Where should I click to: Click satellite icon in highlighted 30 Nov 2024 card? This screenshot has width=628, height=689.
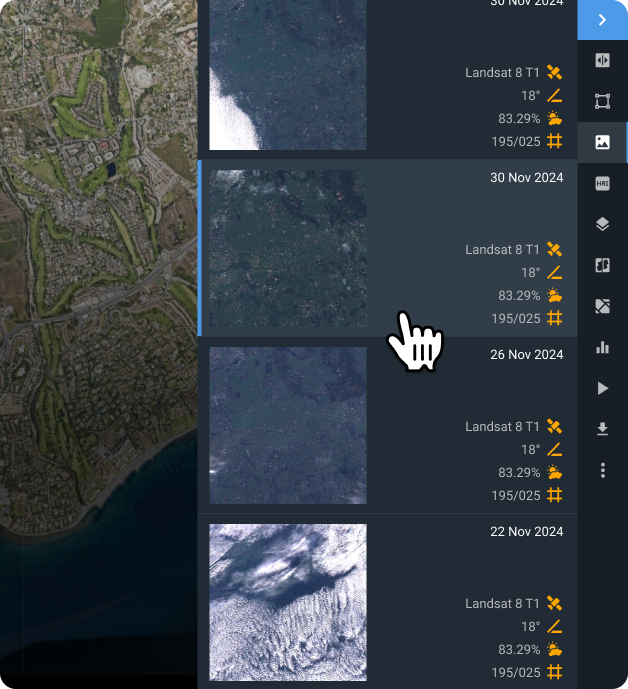tap(555, 250)
